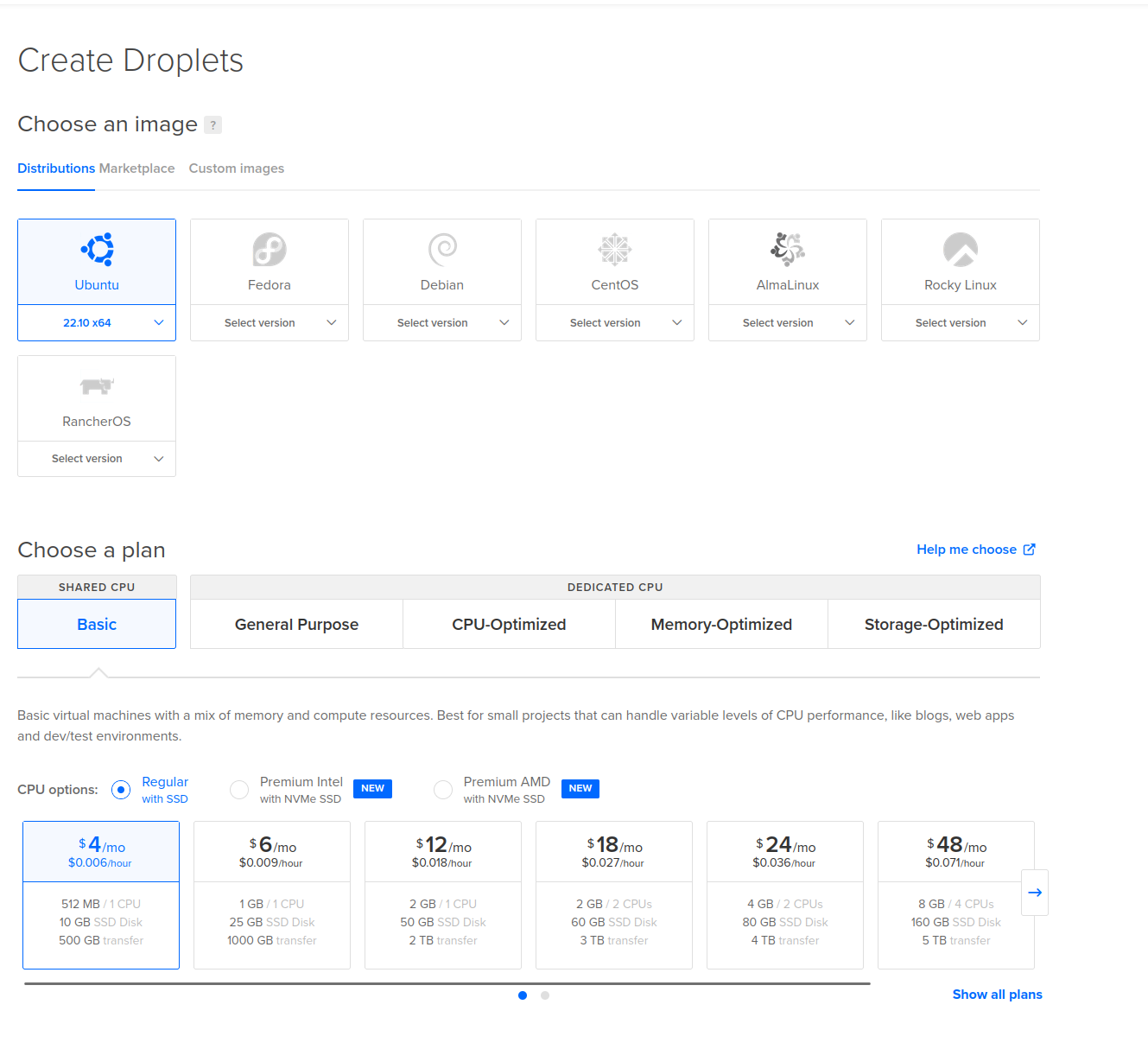Show next plans with the right arrow
This screenshot has width=1148, height=1049.
pyautogui.click(x=1035, y=893)
